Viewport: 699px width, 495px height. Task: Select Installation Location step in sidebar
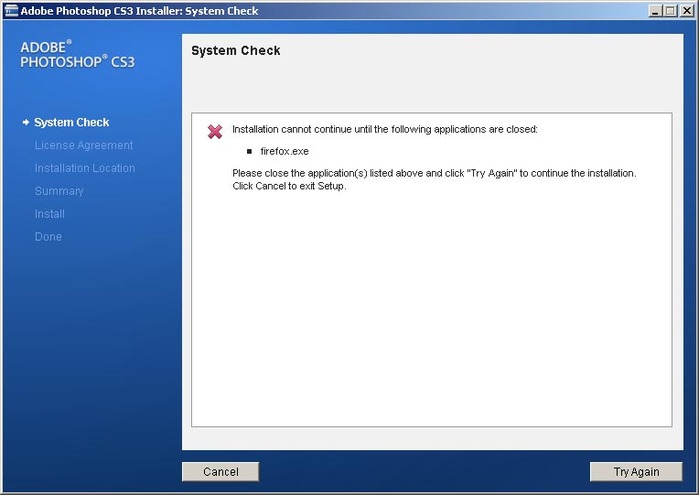coord(85,168)
